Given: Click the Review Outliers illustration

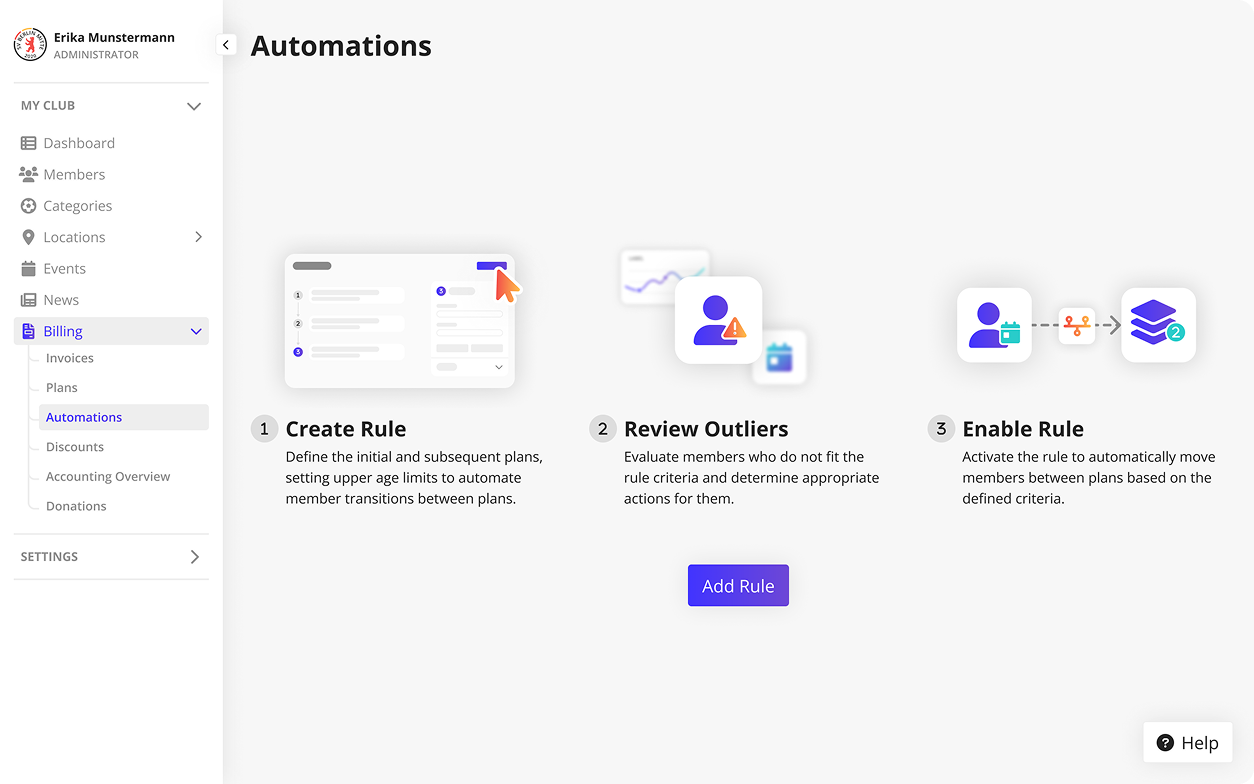Looking at the screenshot, I should (713, 318).
